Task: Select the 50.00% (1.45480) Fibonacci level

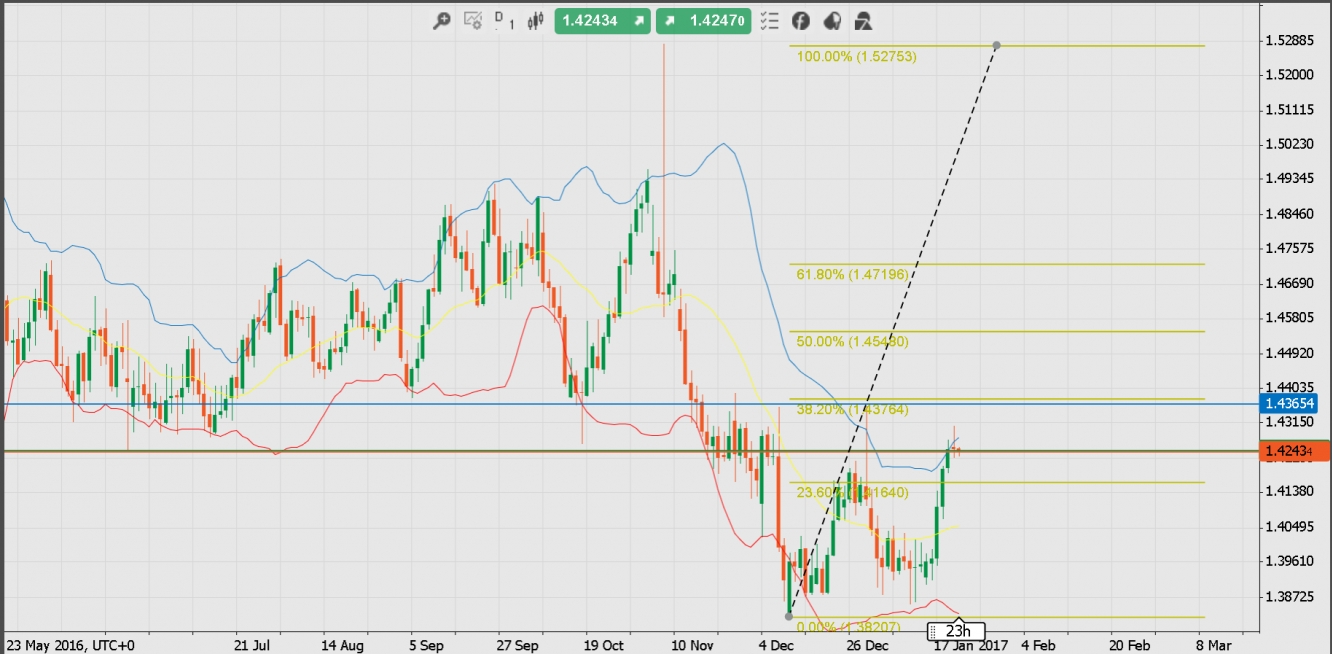Action: coord(852,341)
